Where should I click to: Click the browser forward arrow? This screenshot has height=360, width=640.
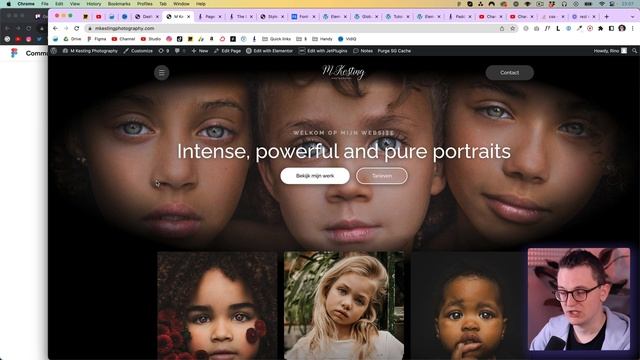[66, 29]
